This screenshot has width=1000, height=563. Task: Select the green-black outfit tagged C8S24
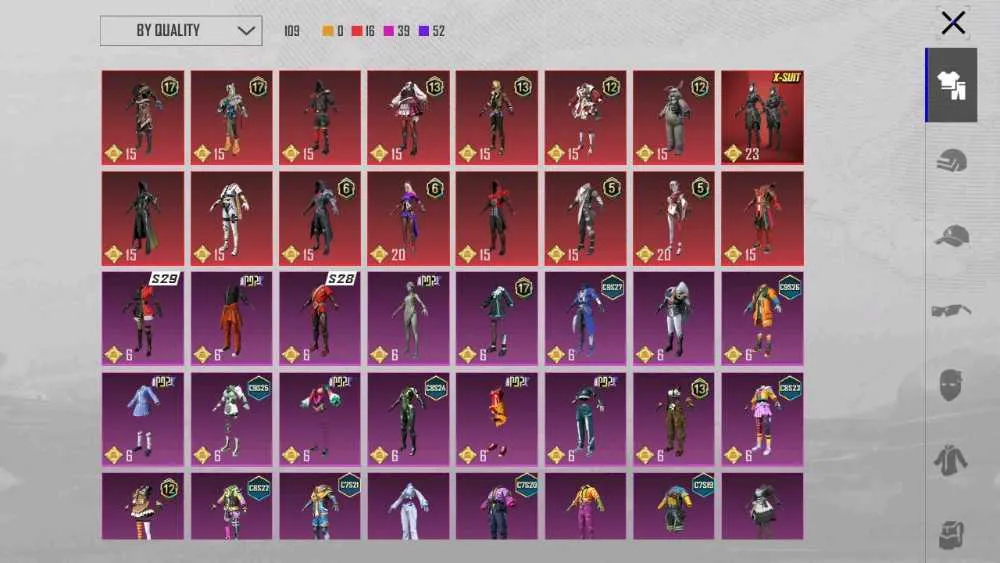click(x=408, y=420)
